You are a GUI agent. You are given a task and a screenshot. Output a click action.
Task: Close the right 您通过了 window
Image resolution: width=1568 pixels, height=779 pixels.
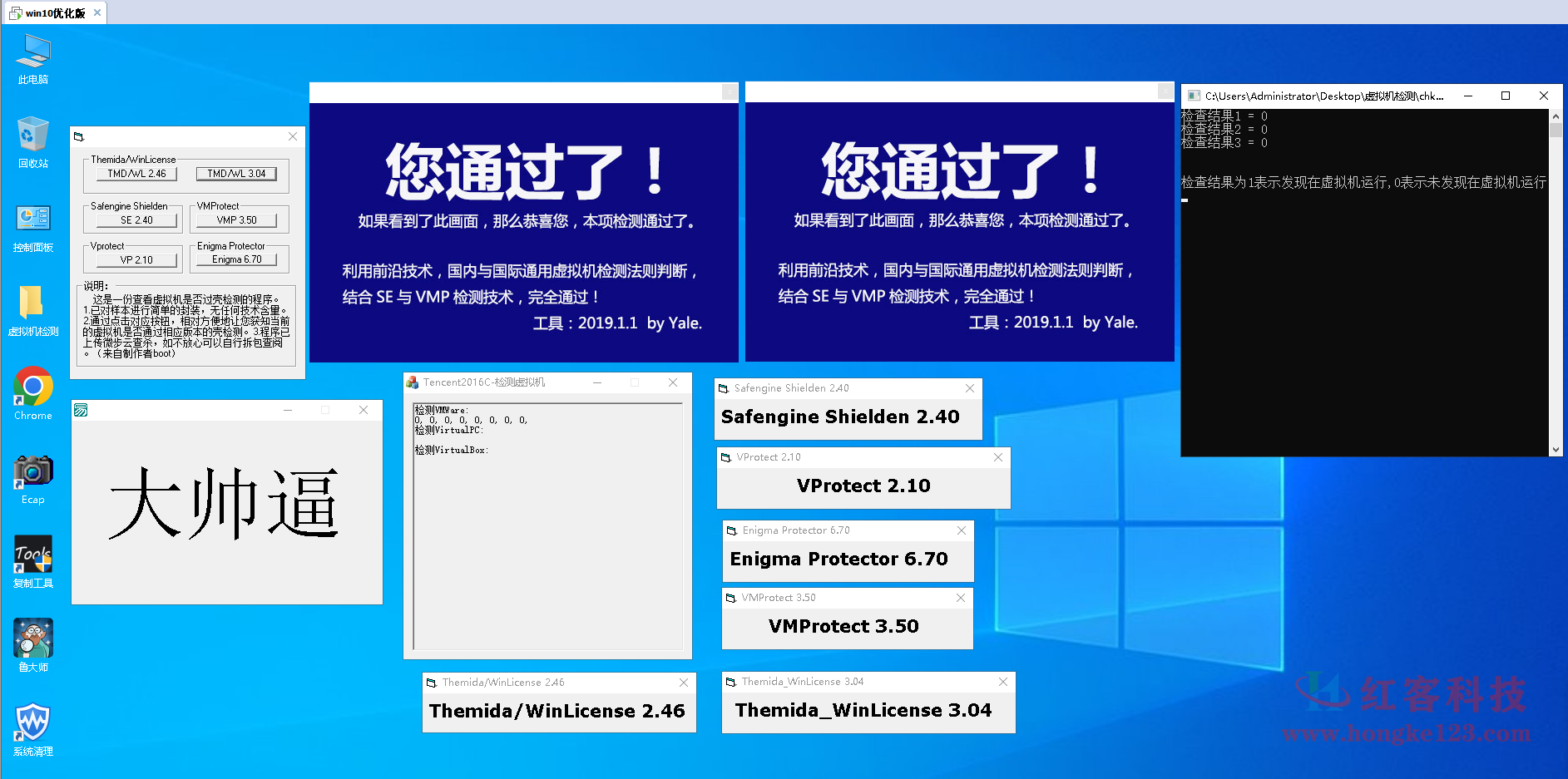pyautogui.click(x=1165, y=91)
